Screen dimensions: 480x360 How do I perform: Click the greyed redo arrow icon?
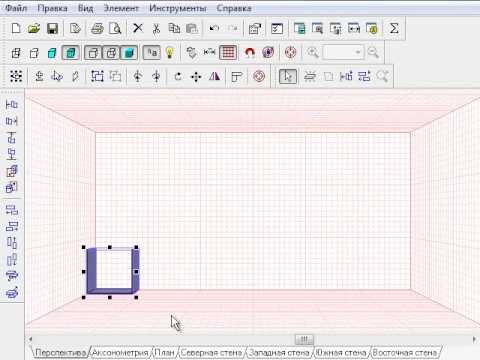tap(233, 29)
